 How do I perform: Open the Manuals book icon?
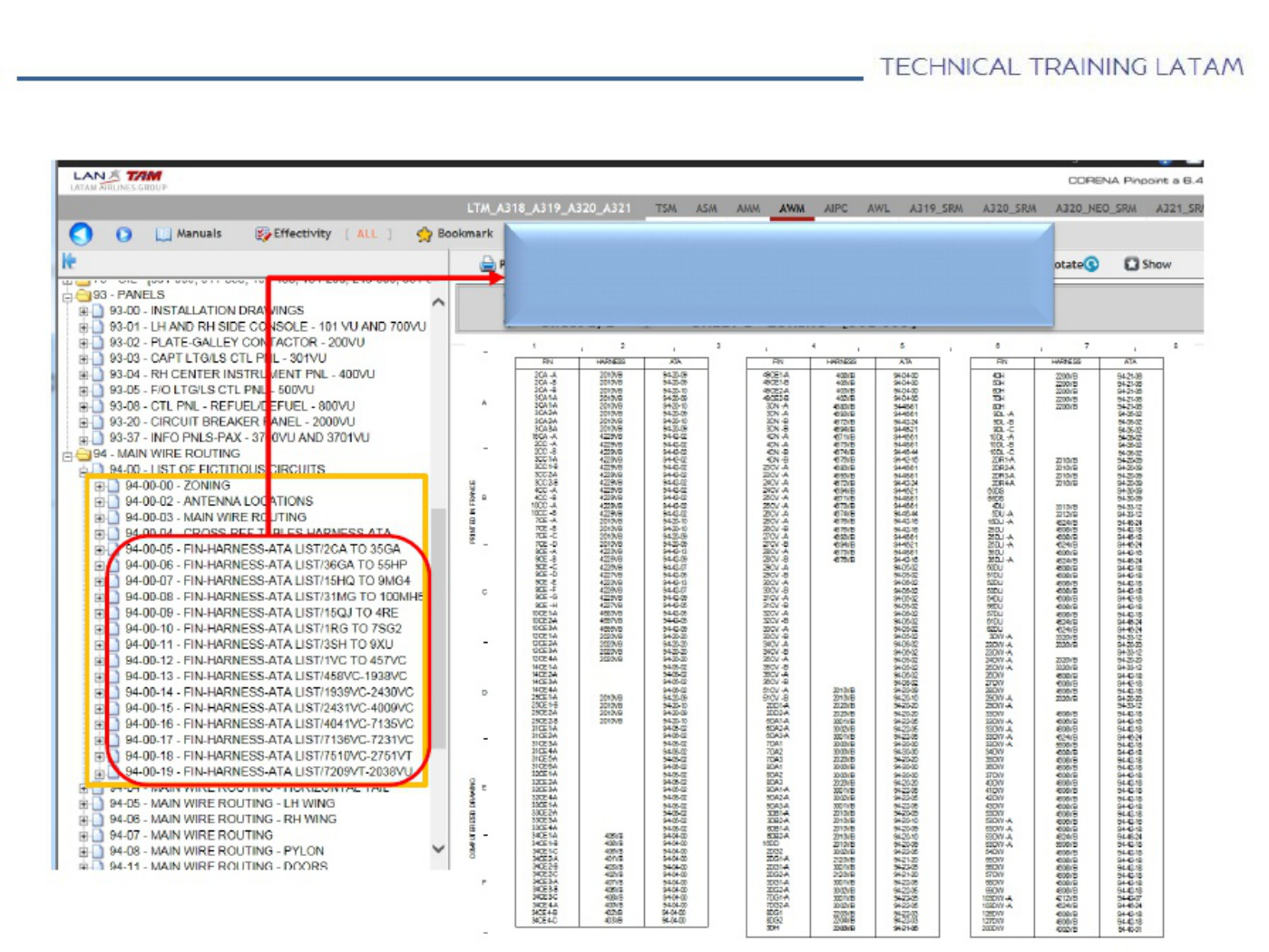(163, 234)
